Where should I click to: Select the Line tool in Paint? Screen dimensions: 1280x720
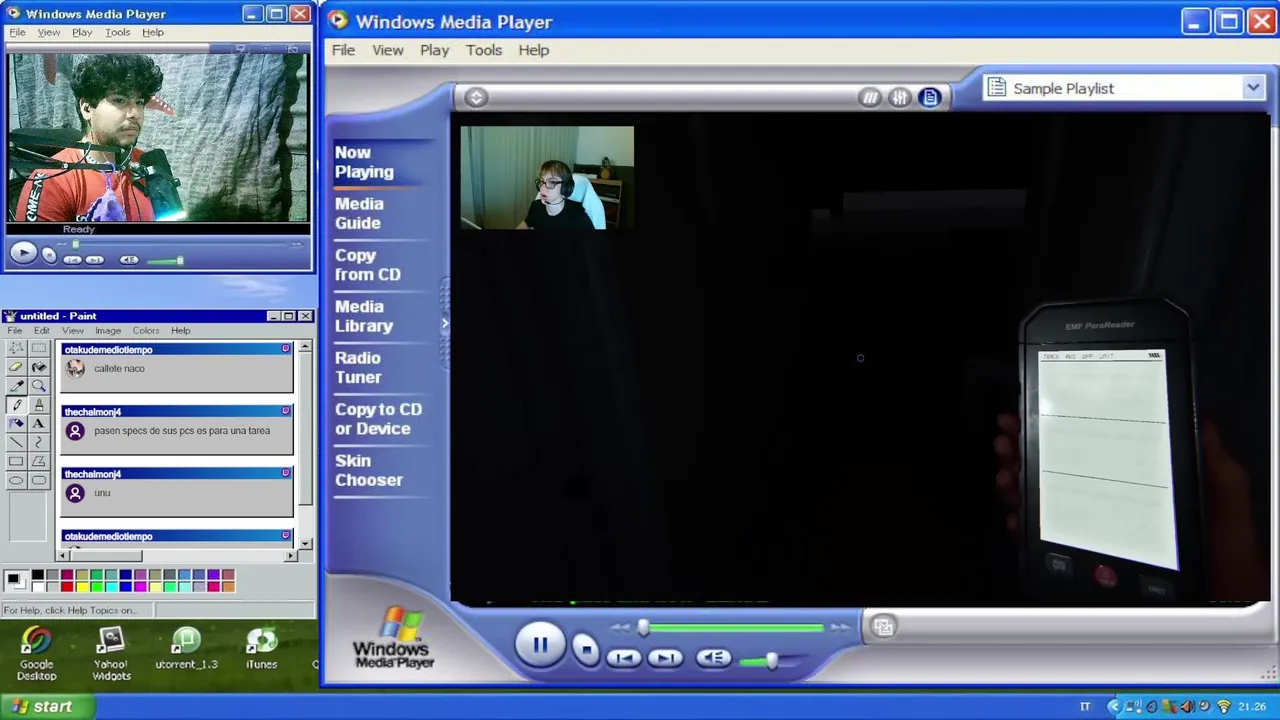coord(17,442)
